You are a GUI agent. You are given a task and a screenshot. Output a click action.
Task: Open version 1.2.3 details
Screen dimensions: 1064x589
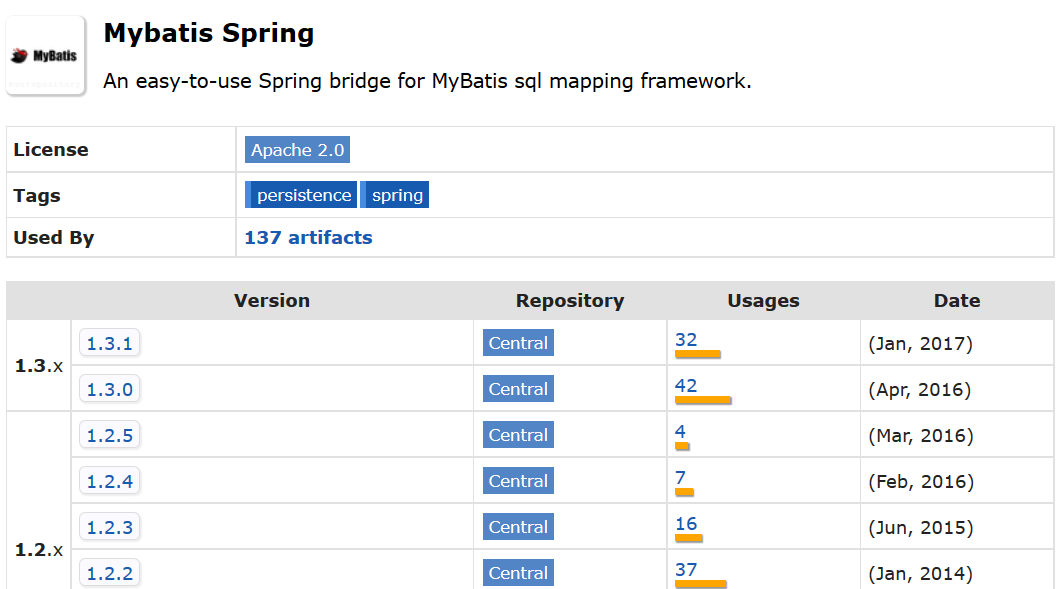tap(109, 526)
